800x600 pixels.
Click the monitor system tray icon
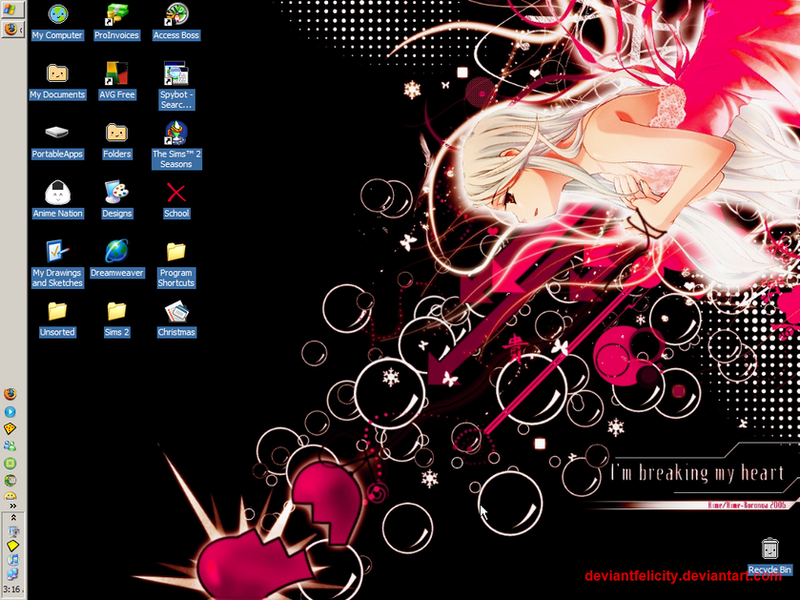click(x=13, y=532)
